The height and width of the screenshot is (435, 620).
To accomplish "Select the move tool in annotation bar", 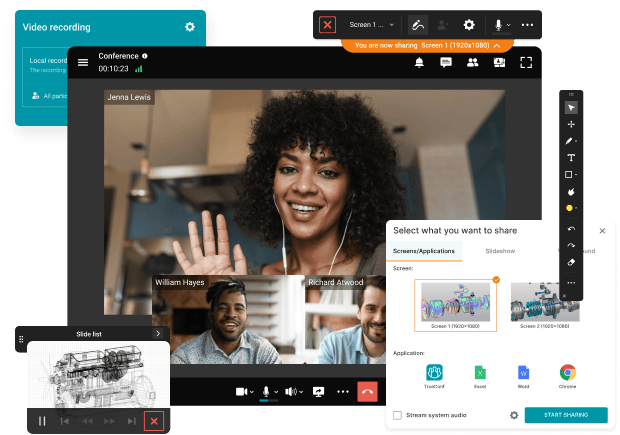I will 571,125.
